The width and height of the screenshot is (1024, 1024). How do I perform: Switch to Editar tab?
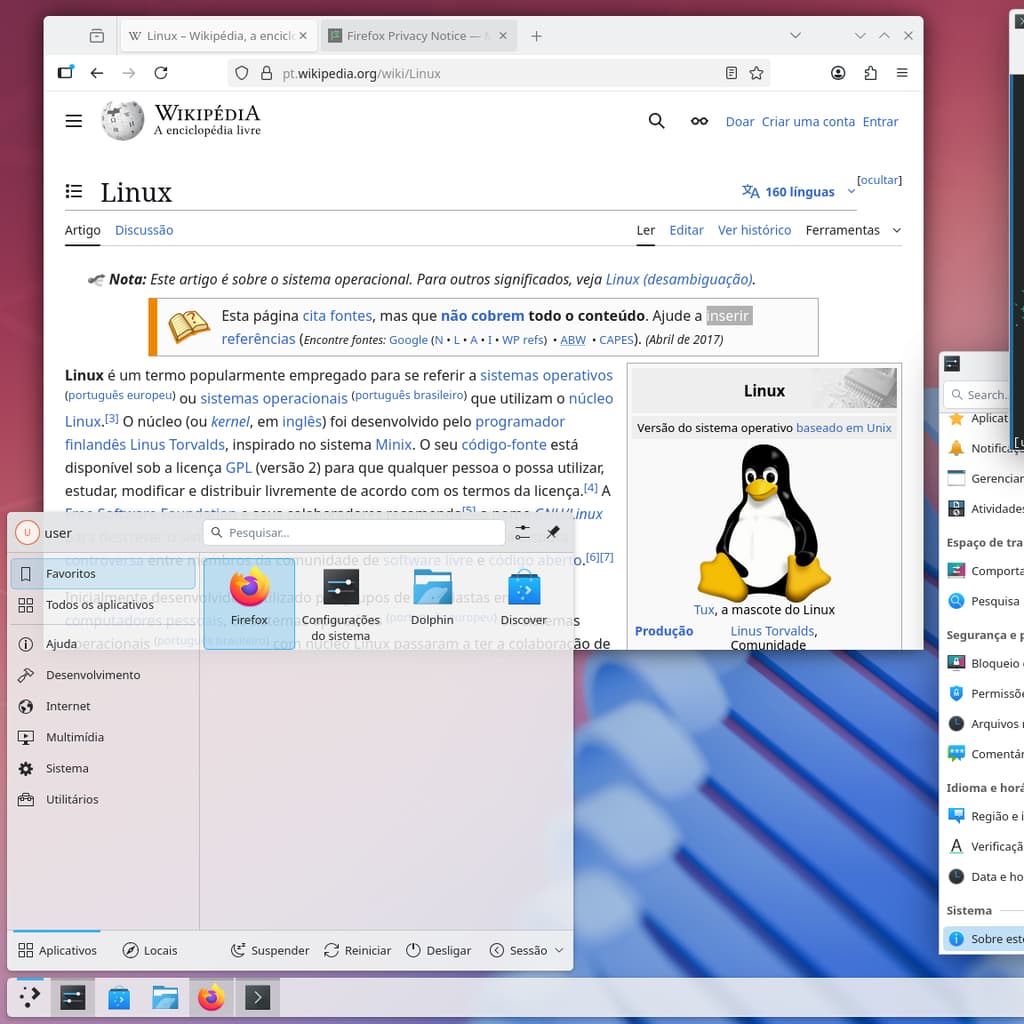[x=686, y=231]
